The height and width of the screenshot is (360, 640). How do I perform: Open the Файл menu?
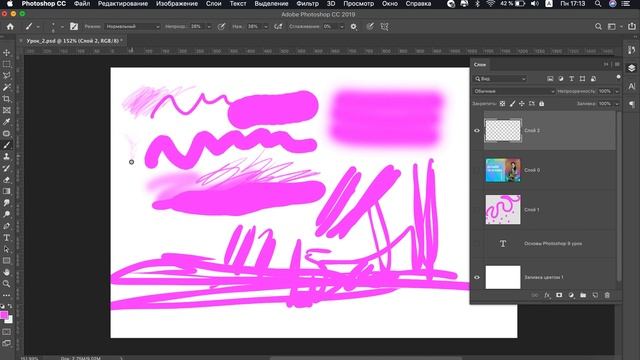click(82, 4)
